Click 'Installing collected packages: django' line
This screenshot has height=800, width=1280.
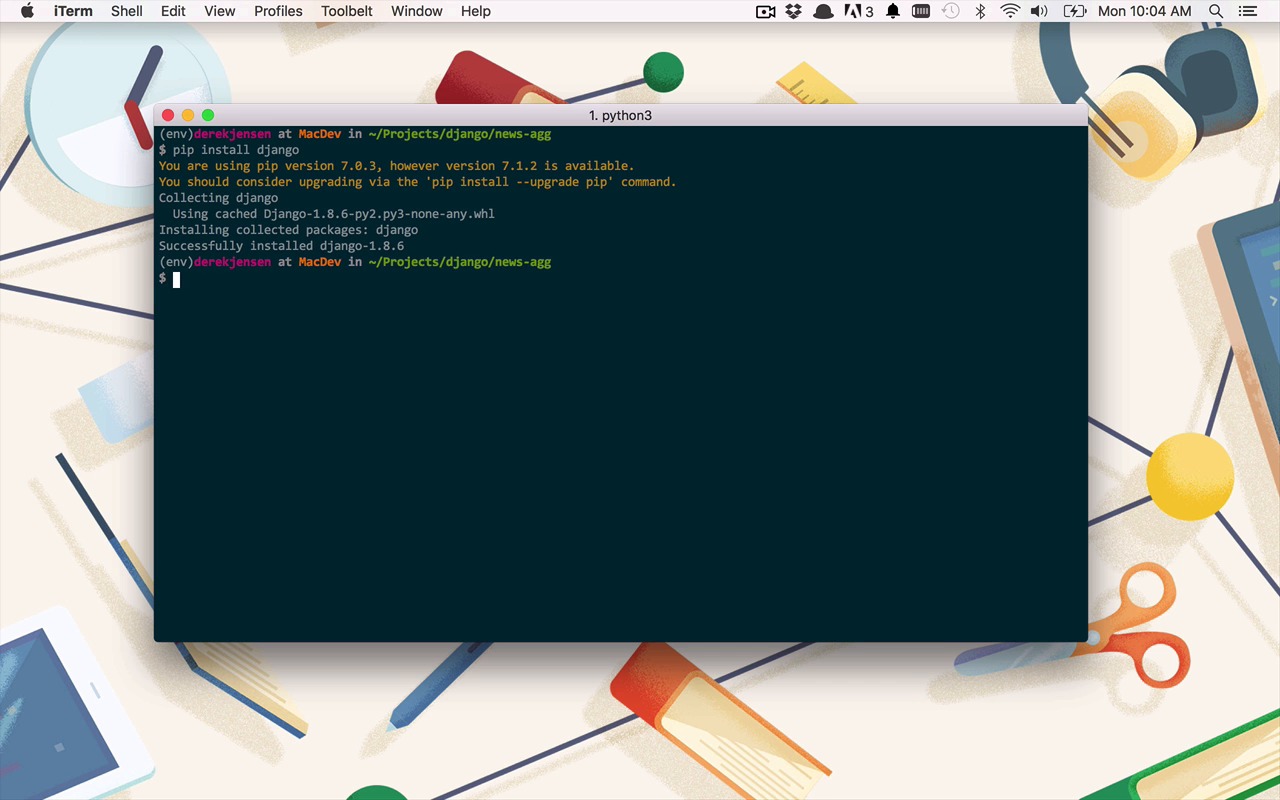tap(288, 230)
